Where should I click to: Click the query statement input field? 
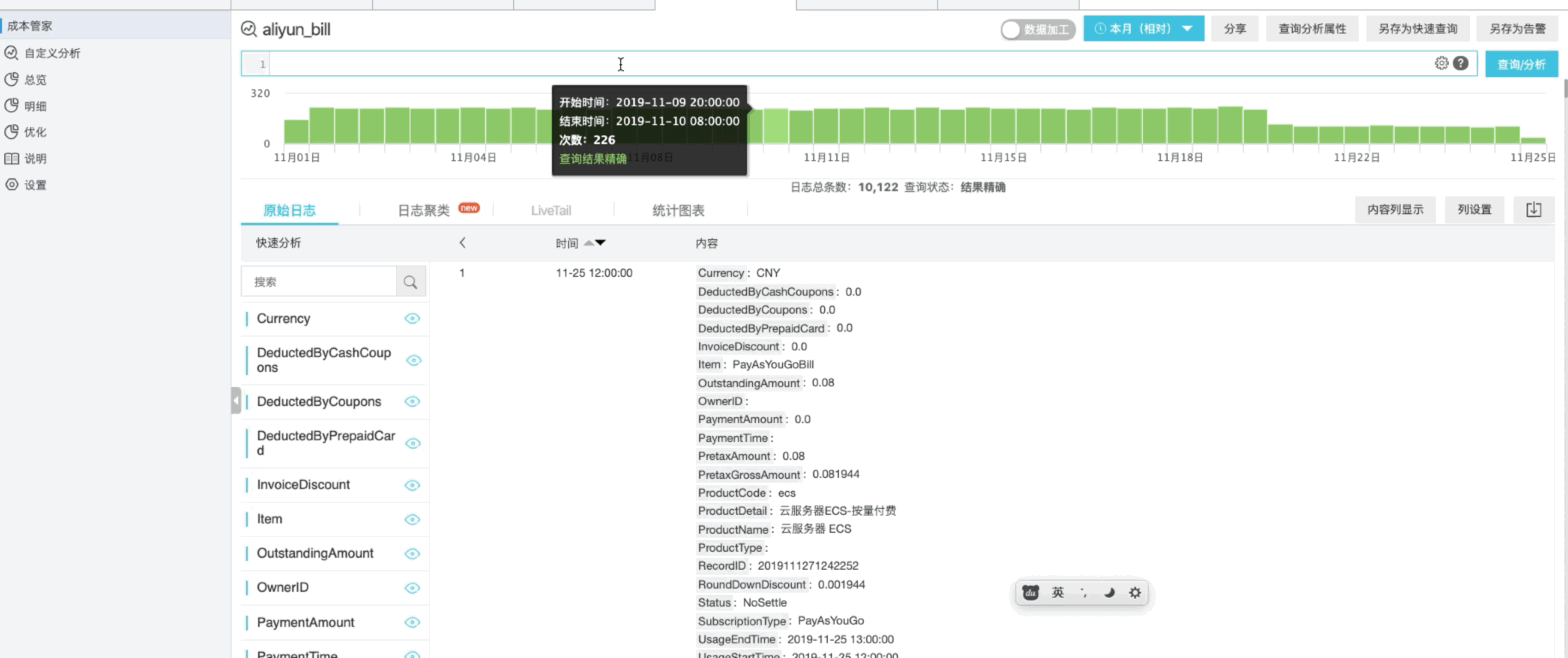pos(852,64)
